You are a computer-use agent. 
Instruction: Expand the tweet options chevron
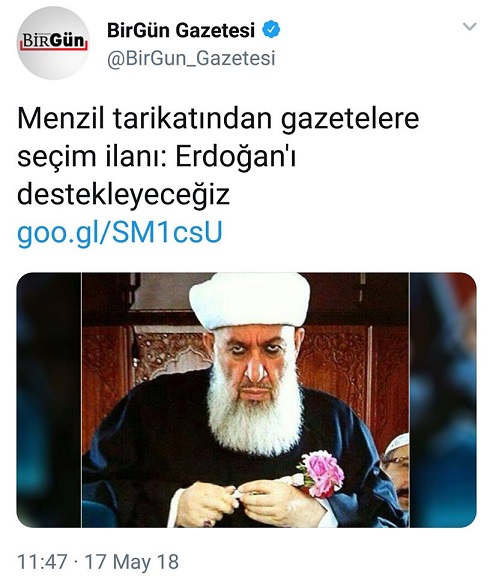click(x=469, y=27)
